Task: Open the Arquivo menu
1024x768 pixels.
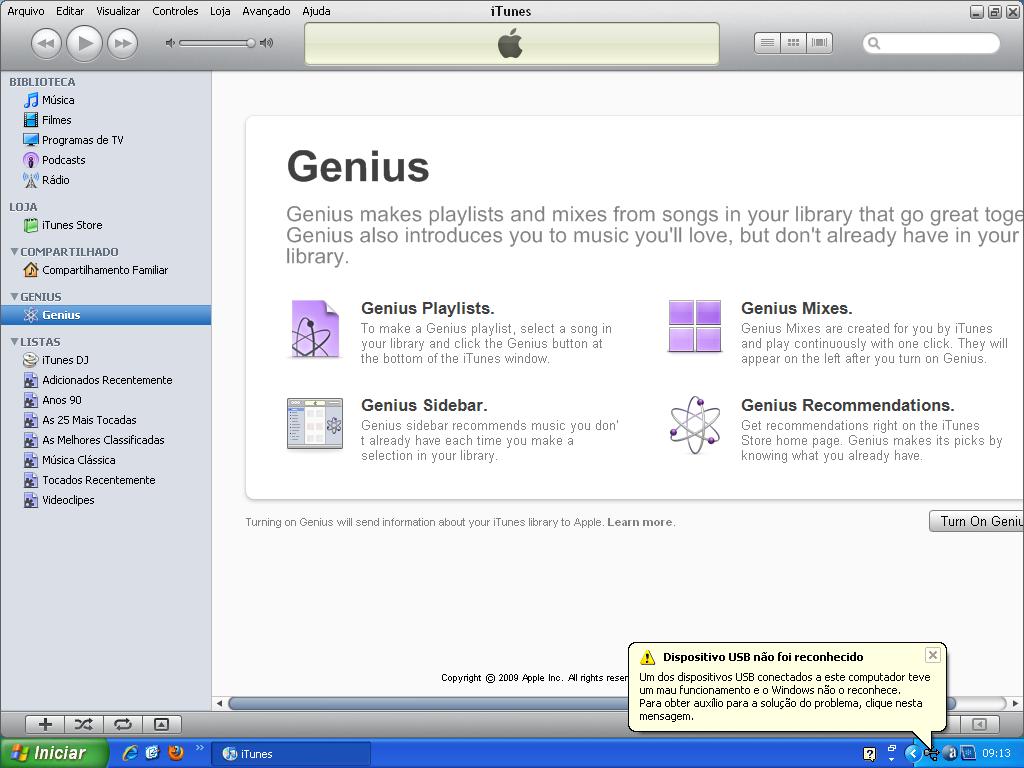Action: point(25,11)
